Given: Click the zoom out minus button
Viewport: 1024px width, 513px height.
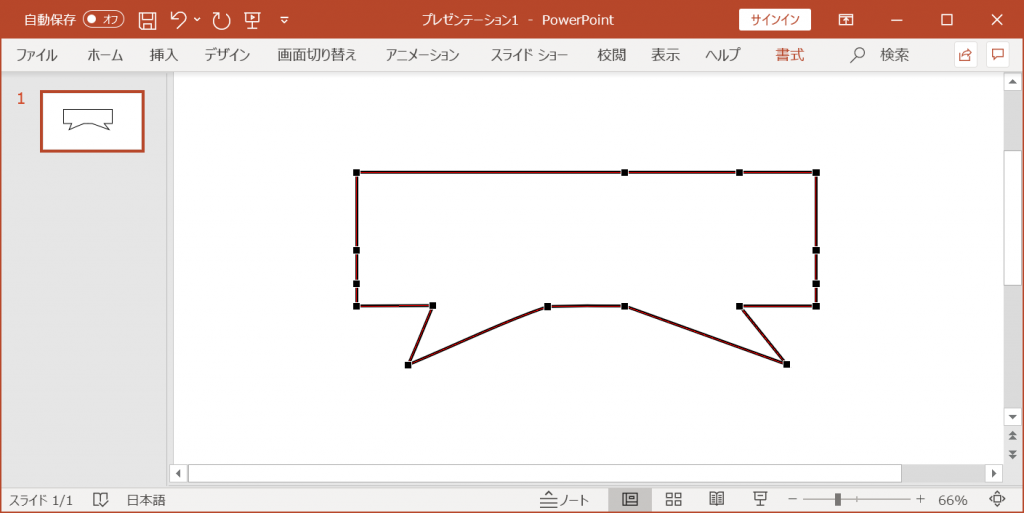Looking at the screenshot, I should tap(792, 499).
